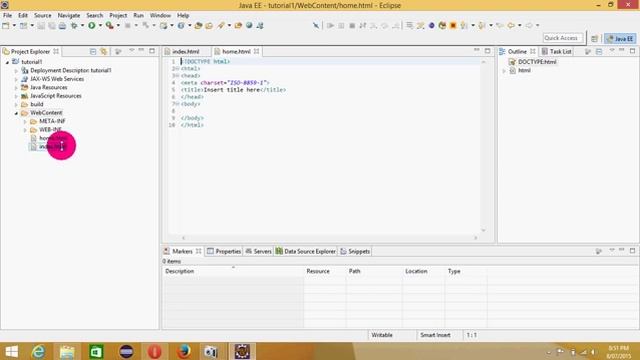
Task: Open the Run dropdown arrow
Action: [100, 26]
